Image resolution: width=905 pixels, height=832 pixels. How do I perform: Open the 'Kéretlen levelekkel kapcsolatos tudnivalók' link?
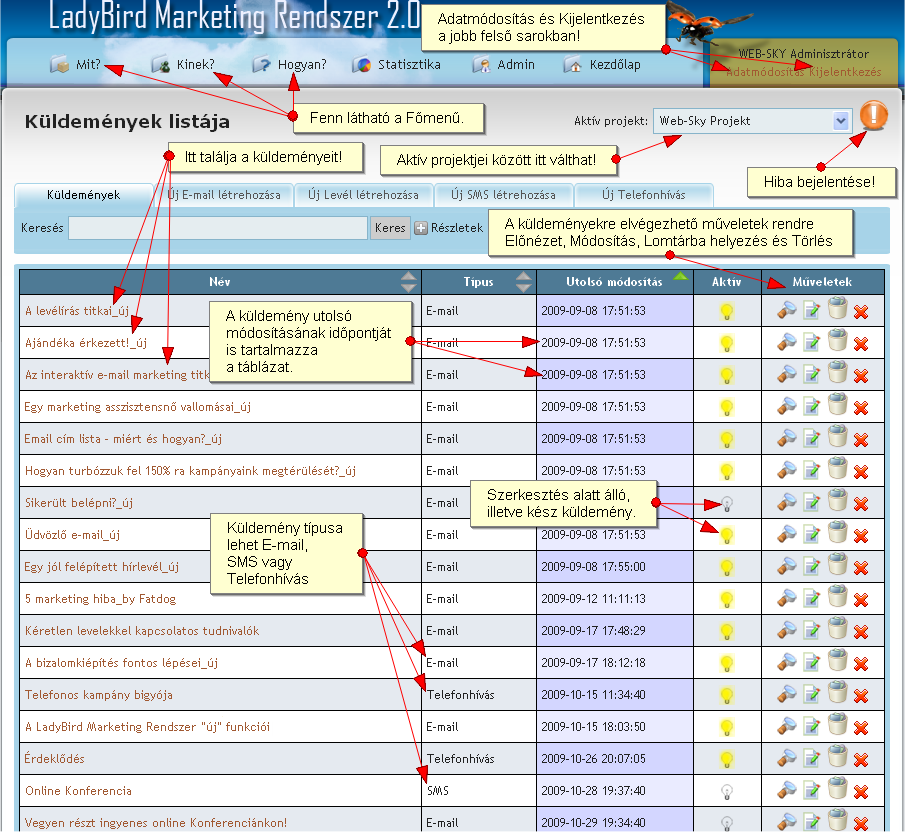point(142,631)
